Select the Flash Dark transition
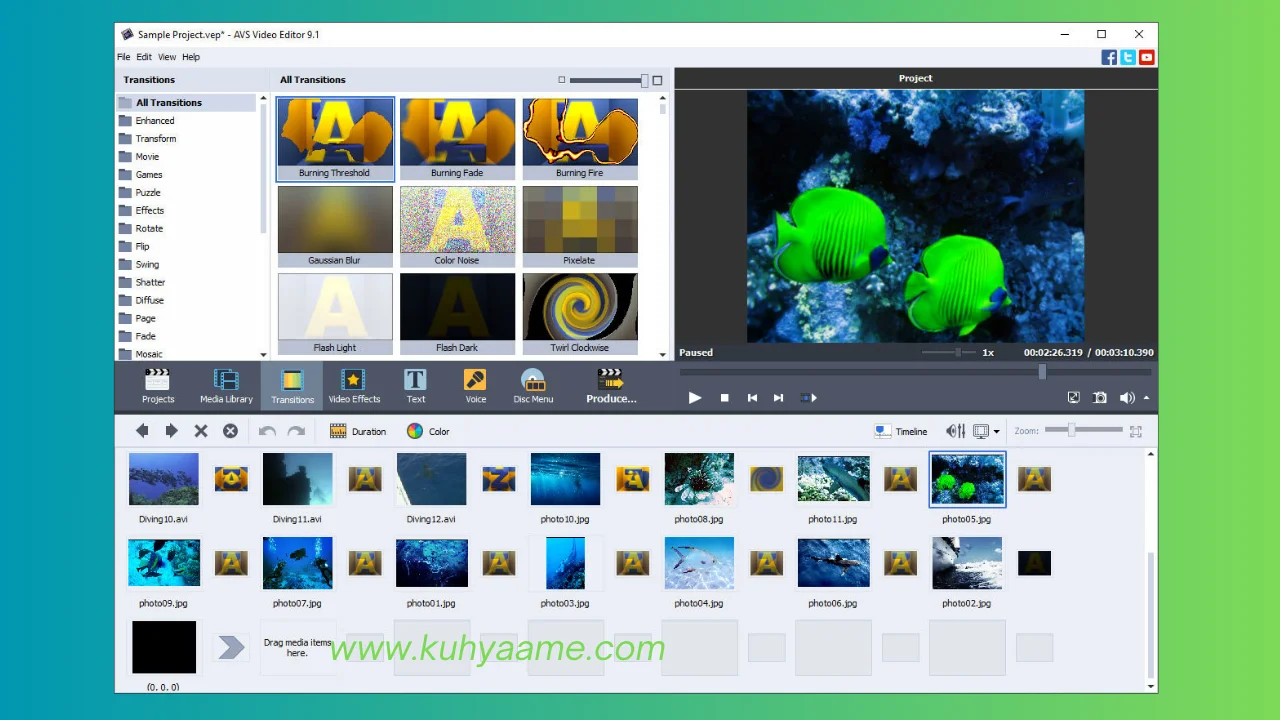Viewport: 1280px width, 720px height. (457, 314)
